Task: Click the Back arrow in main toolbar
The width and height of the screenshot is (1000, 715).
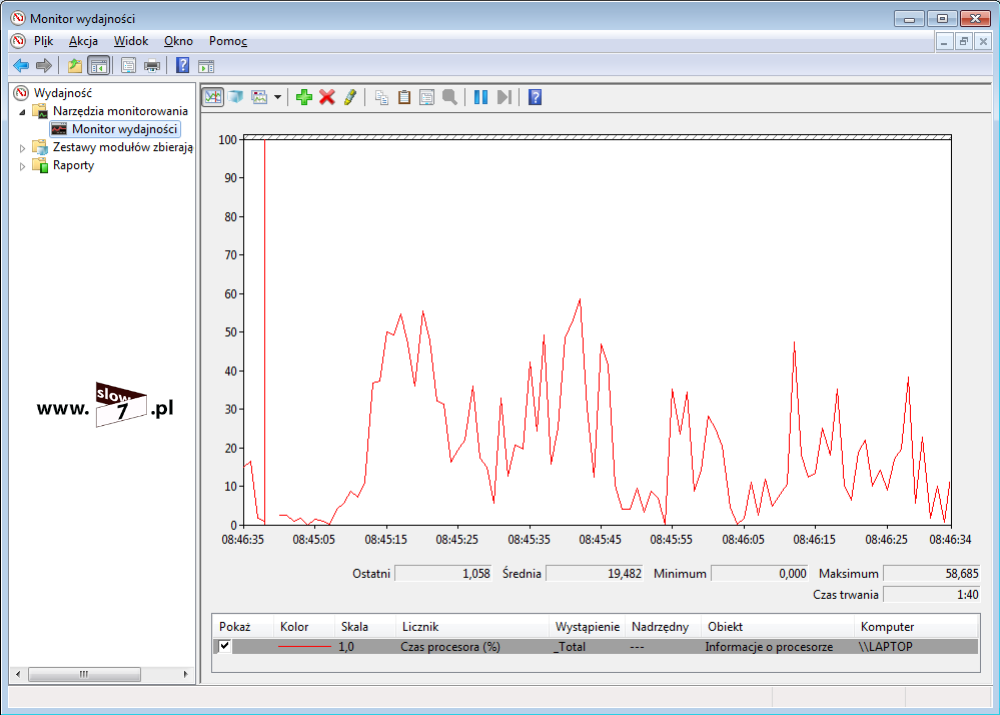Action: tap(21, 65)
